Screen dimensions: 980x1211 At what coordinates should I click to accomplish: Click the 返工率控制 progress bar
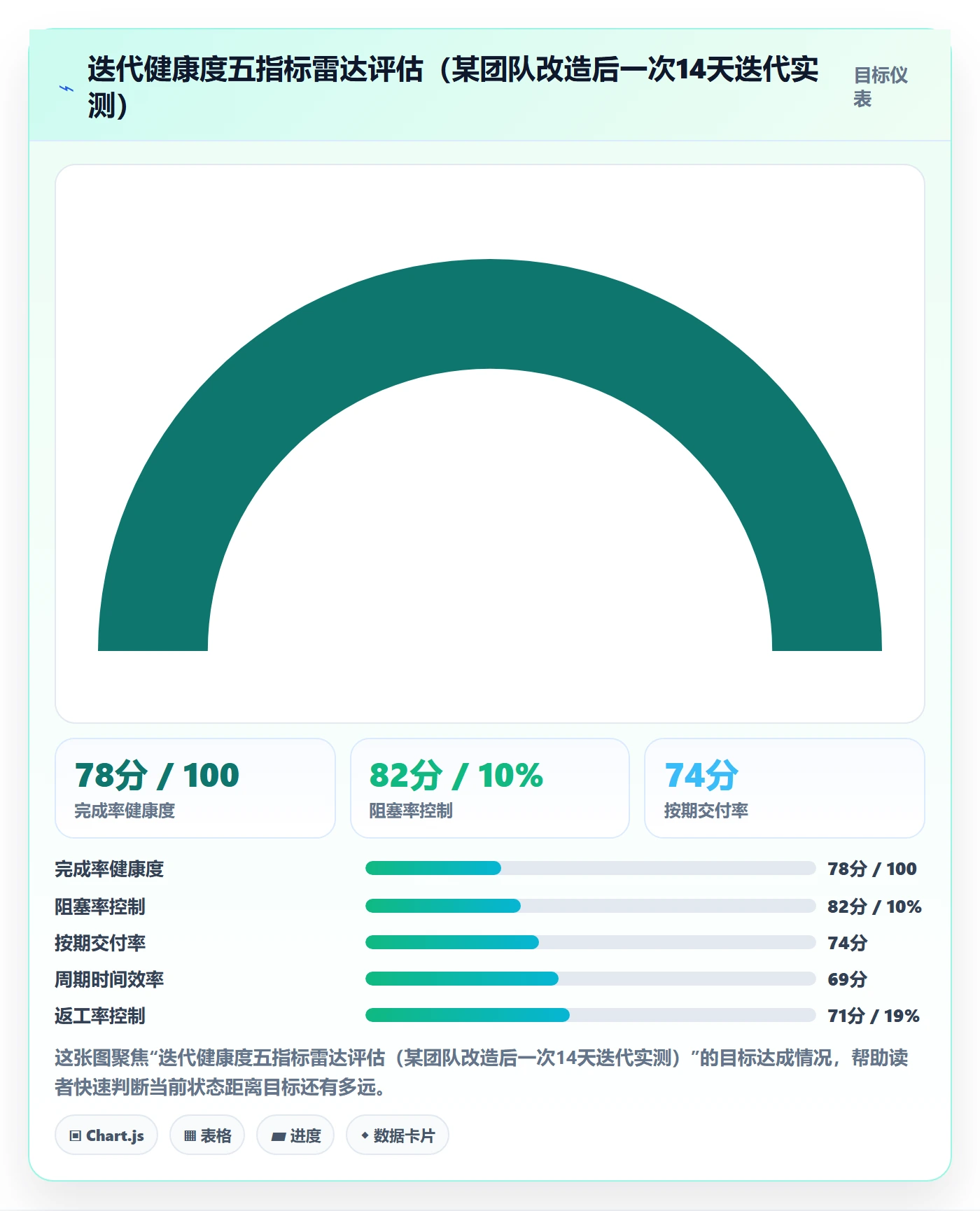click(590, 1015)
